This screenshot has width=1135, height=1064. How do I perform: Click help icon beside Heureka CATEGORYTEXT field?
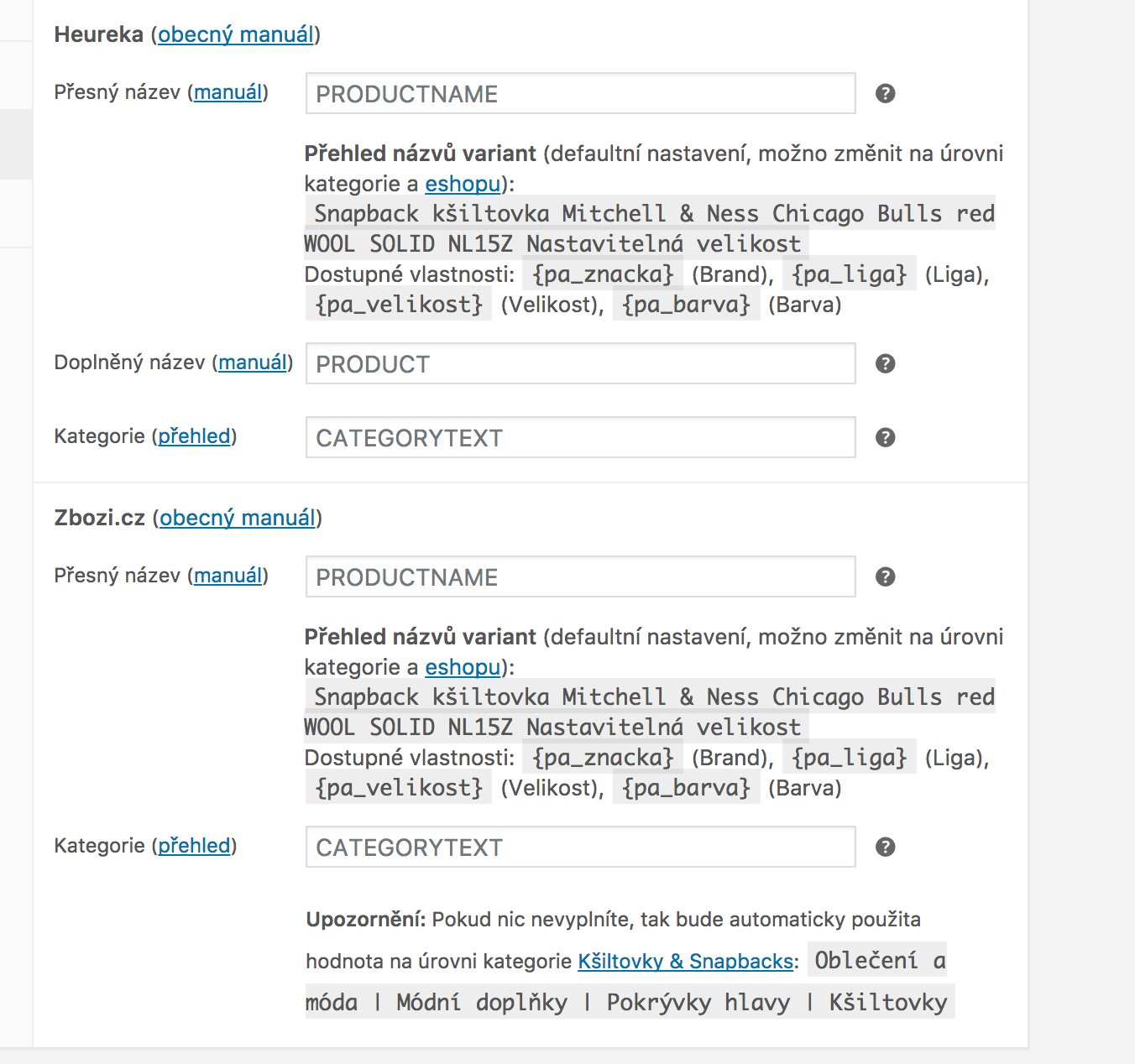pyautogui.click(x=885, y=437)
